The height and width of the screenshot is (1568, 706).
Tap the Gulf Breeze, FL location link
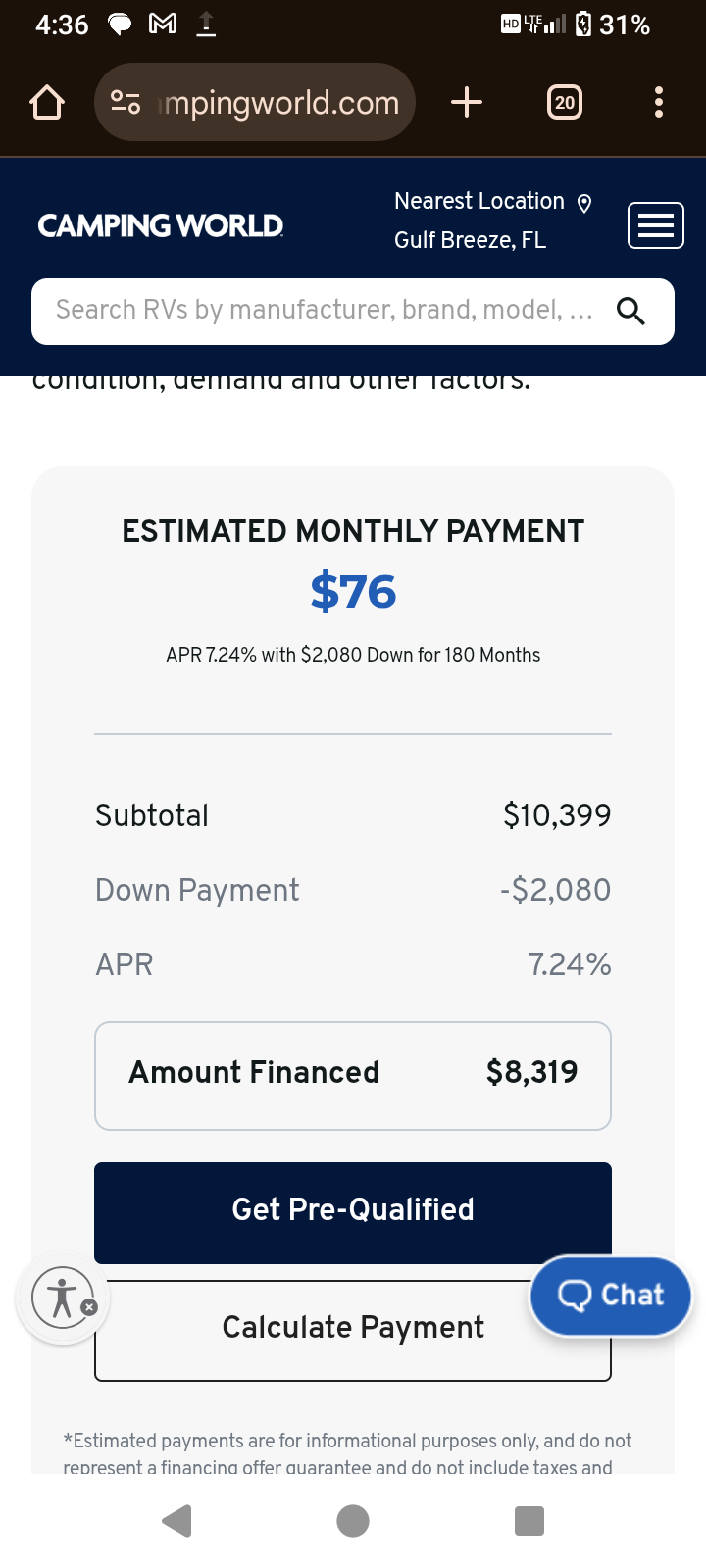pyautogui.click(x=470, y=240)
